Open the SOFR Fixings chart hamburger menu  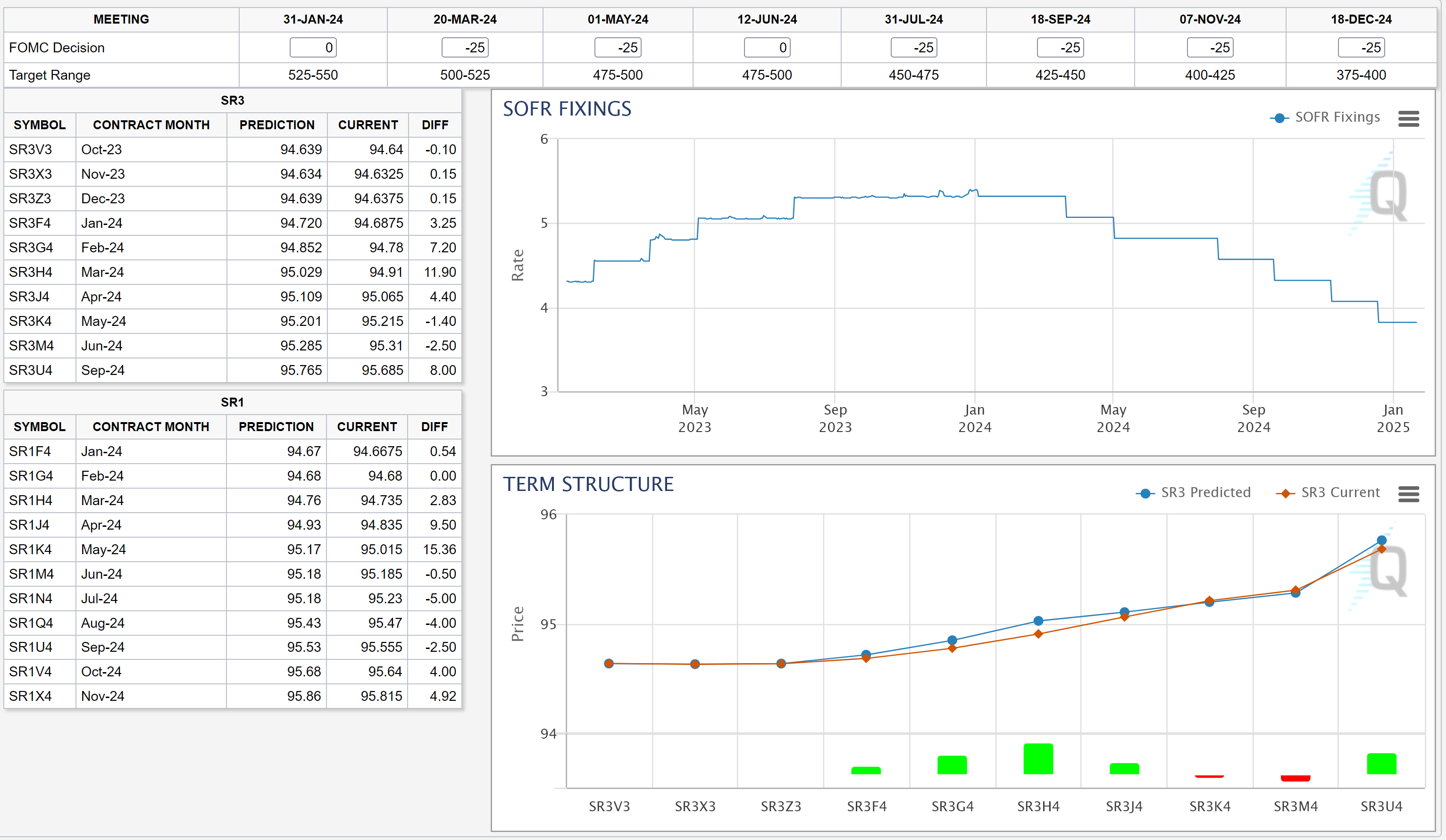coord(1408,119)
